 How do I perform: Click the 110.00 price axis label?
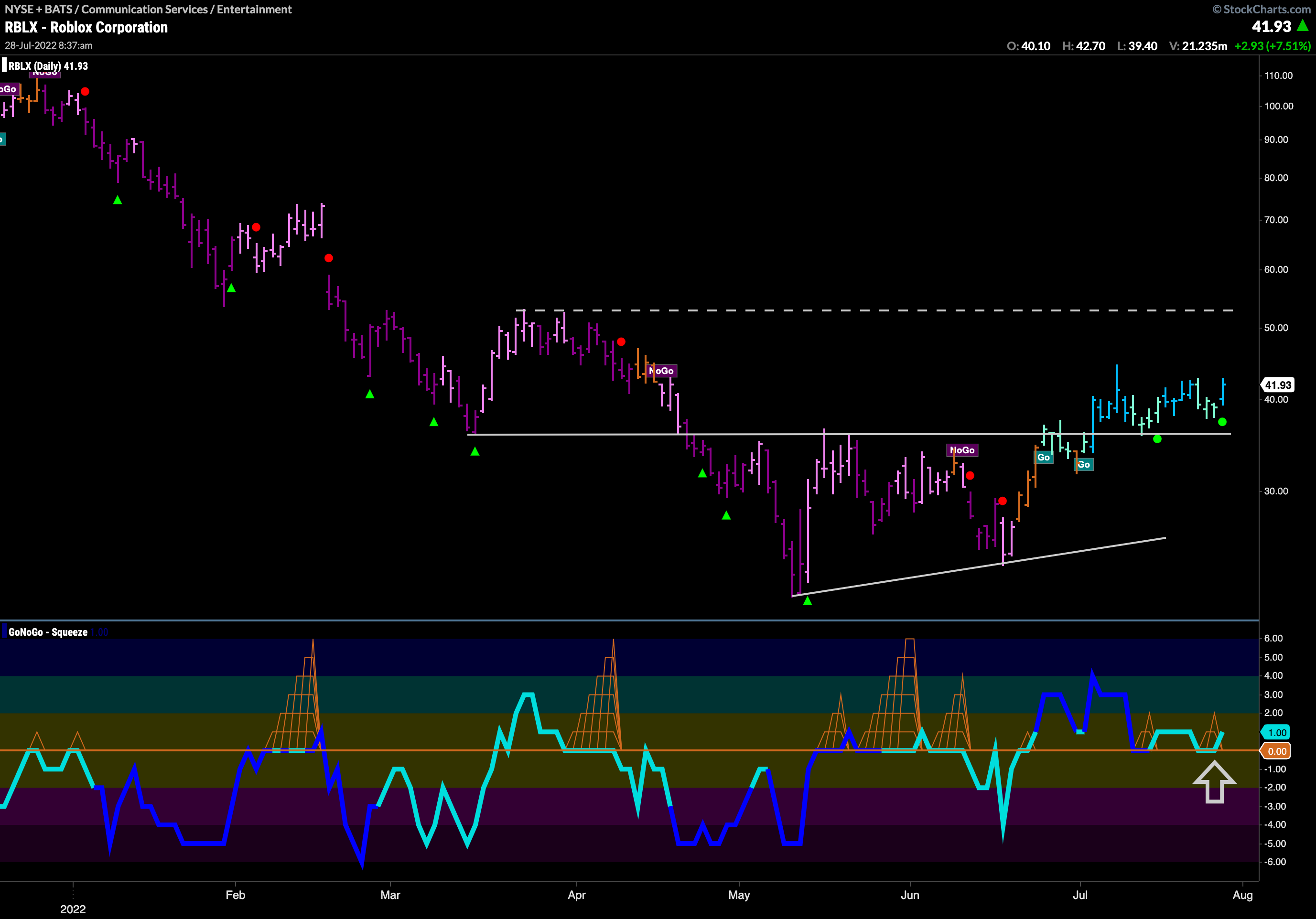click(1279, 75)
